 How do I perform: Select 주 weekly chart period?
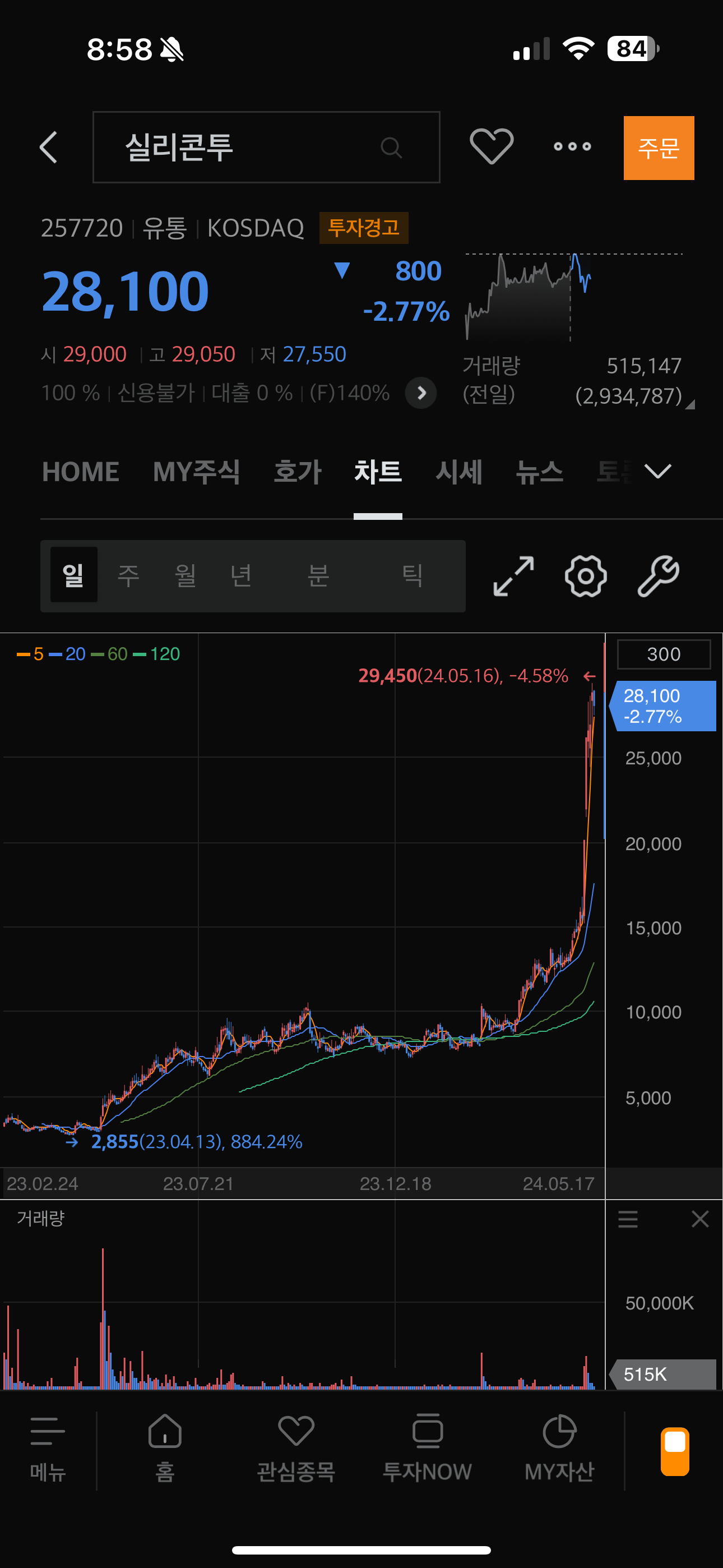pyautogui.click(x=128, y=575)
